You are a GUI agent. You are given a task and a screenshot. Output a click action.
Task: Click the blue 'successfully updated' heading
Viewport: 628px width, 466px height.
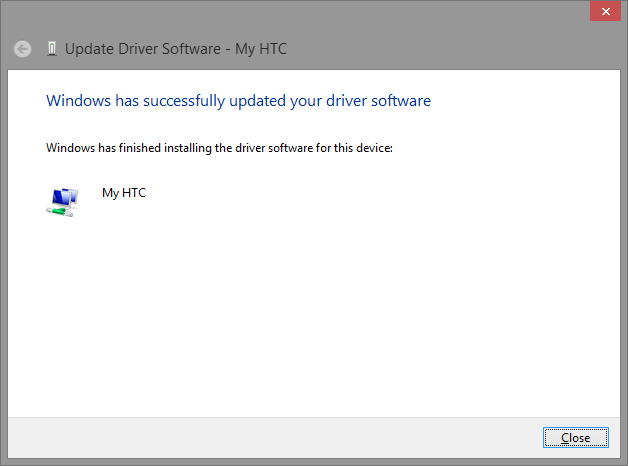pos(238,101)
